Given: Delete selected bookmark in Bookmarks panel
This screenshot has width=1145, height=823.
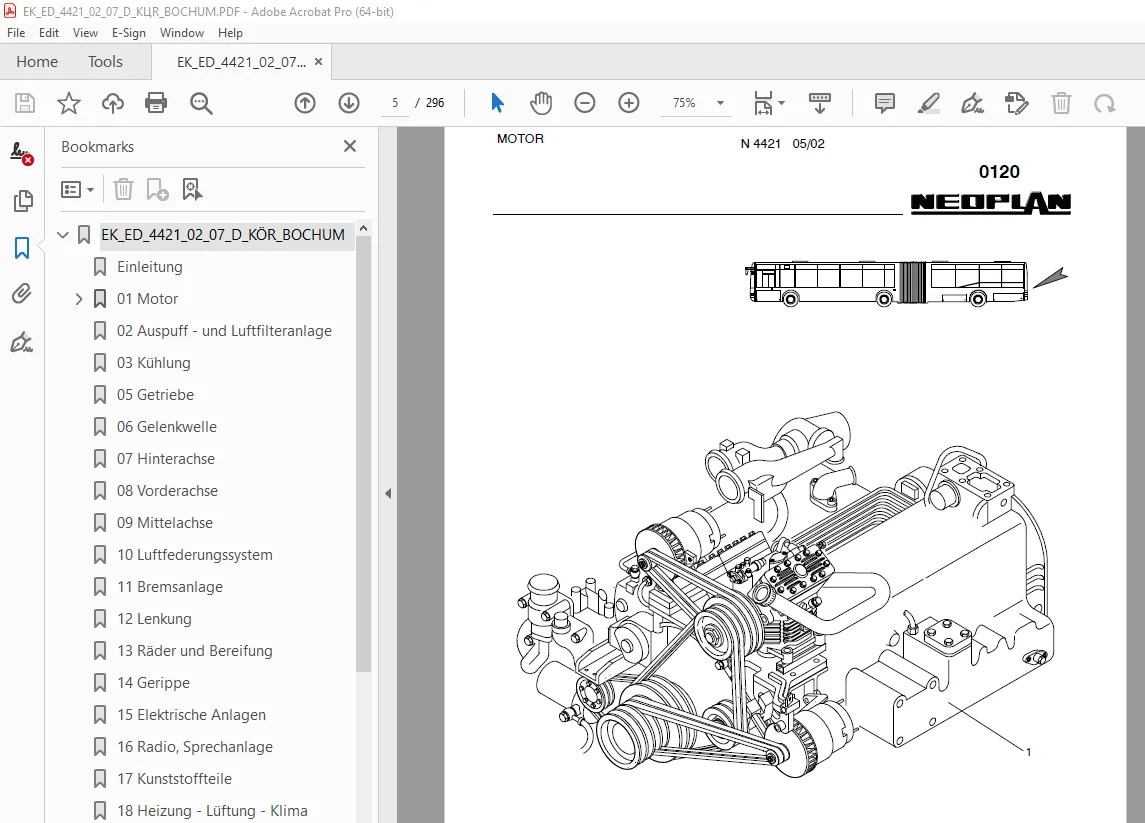Looking at the screenshot, I should [123, 190].
